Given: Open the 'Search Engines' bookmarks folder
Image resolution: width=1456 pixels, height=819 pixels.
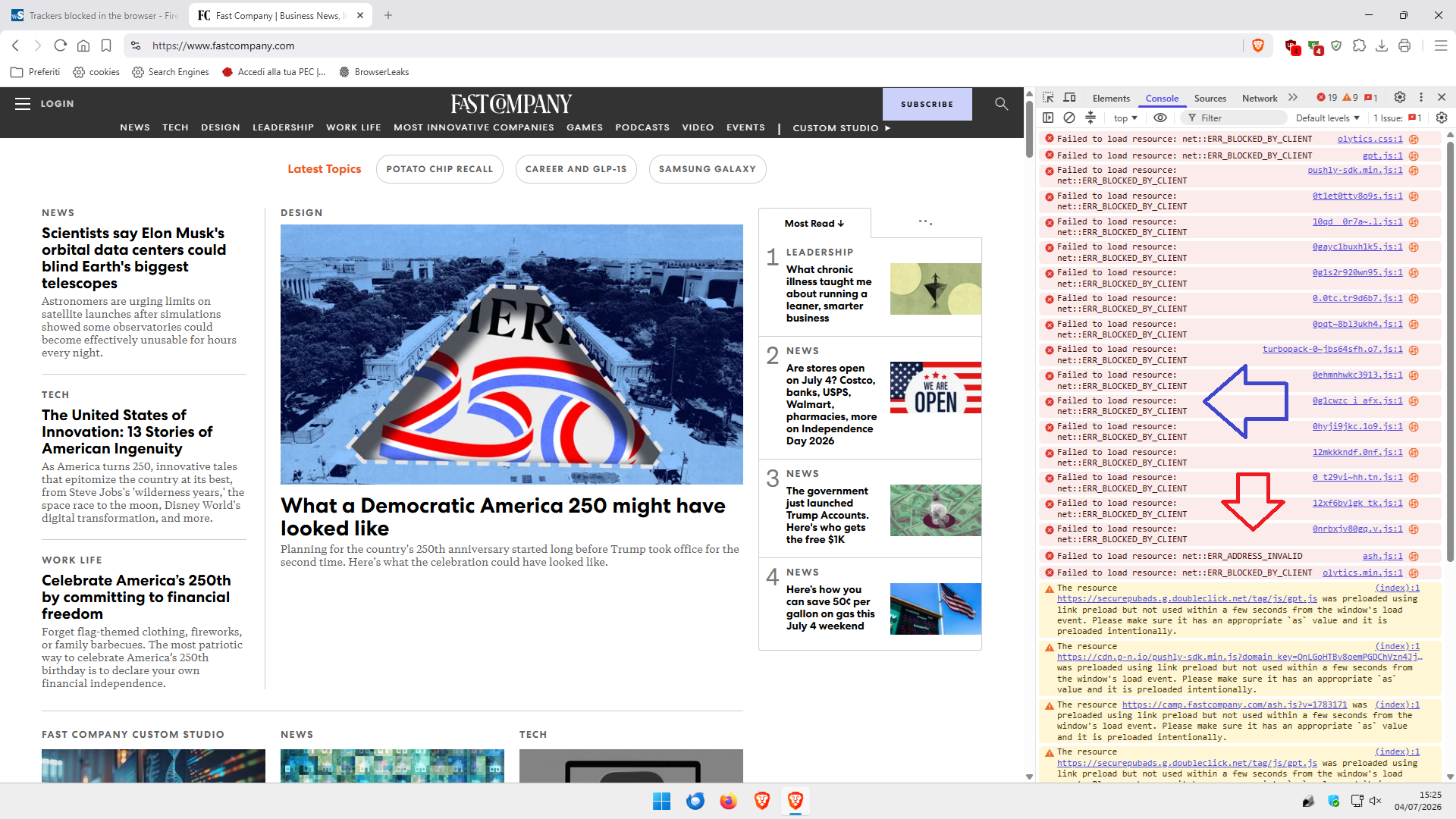Looking at the screenshot, I should point(171,72).
